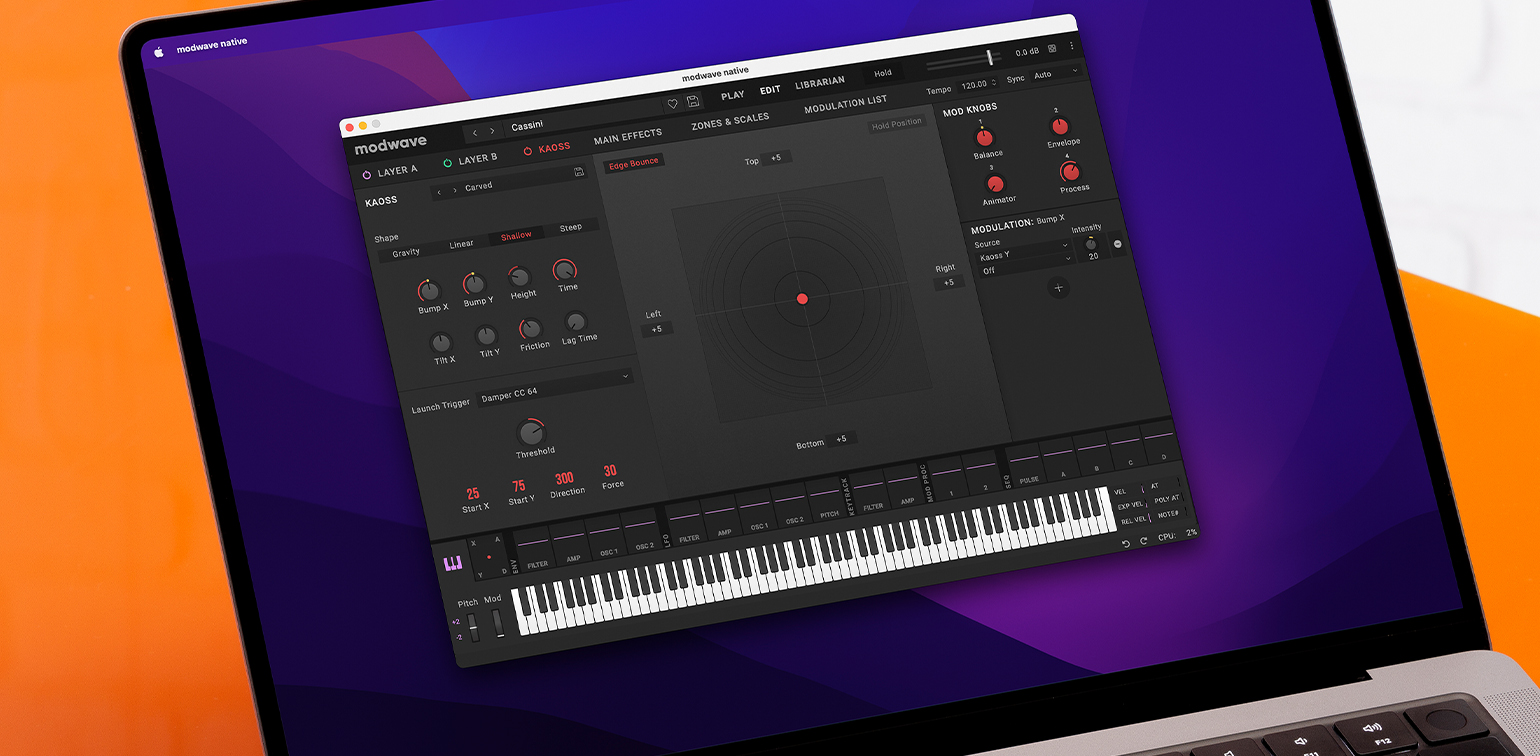Select Linear shape
The image size is (1540, 756).
[x=461, y=244]
